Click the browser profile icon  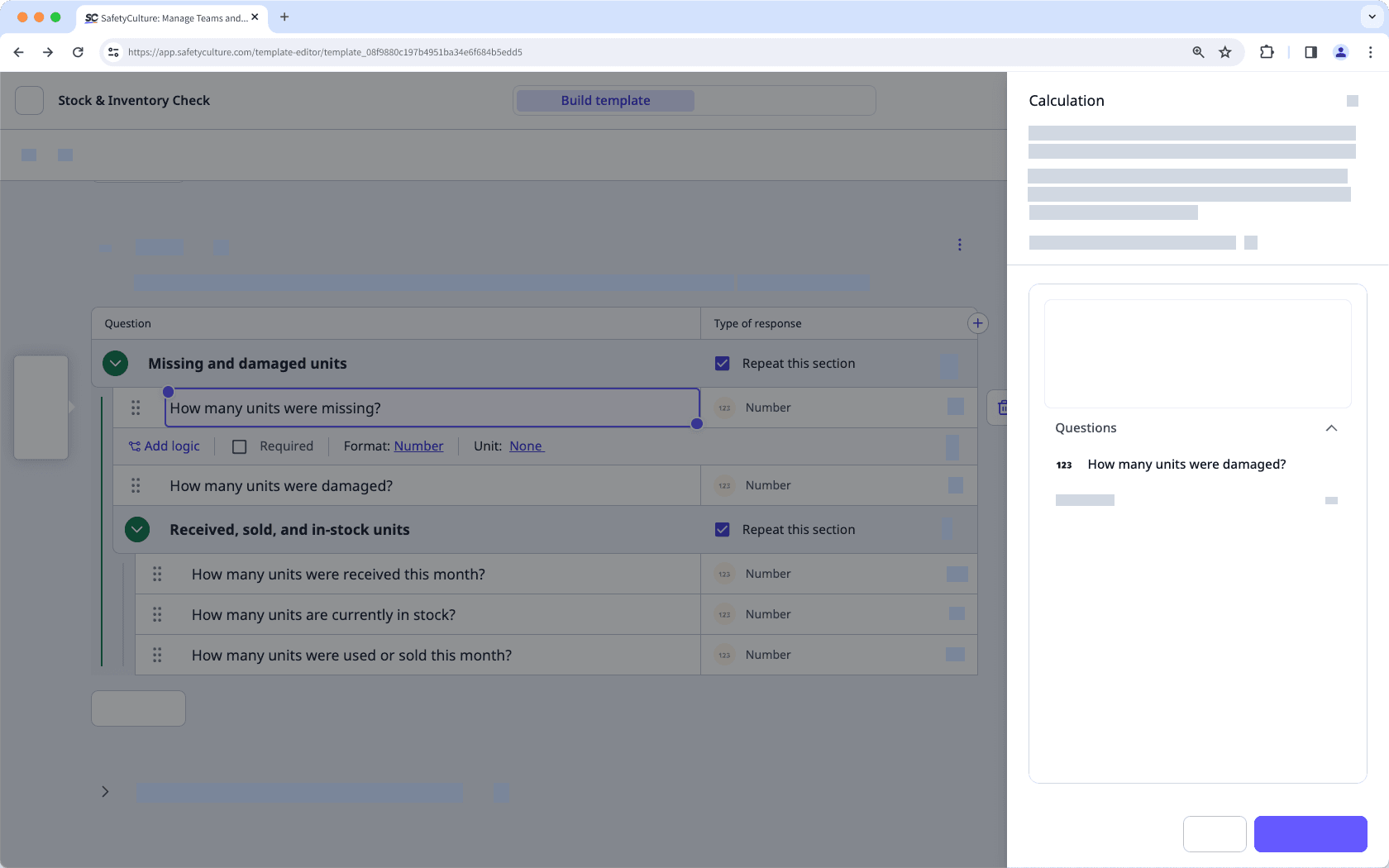click(x=1341, y=51)
